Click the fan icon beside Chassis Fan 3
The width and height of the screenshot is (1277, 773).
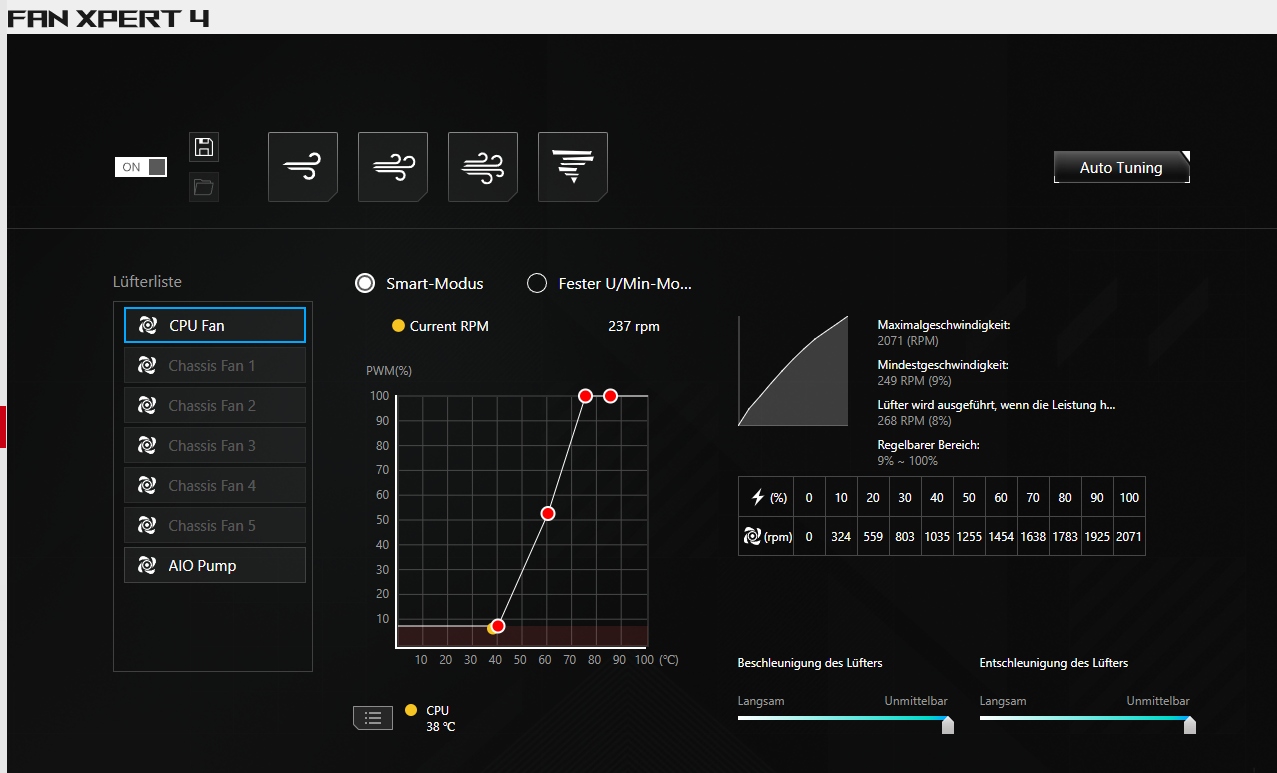(147, 445)
